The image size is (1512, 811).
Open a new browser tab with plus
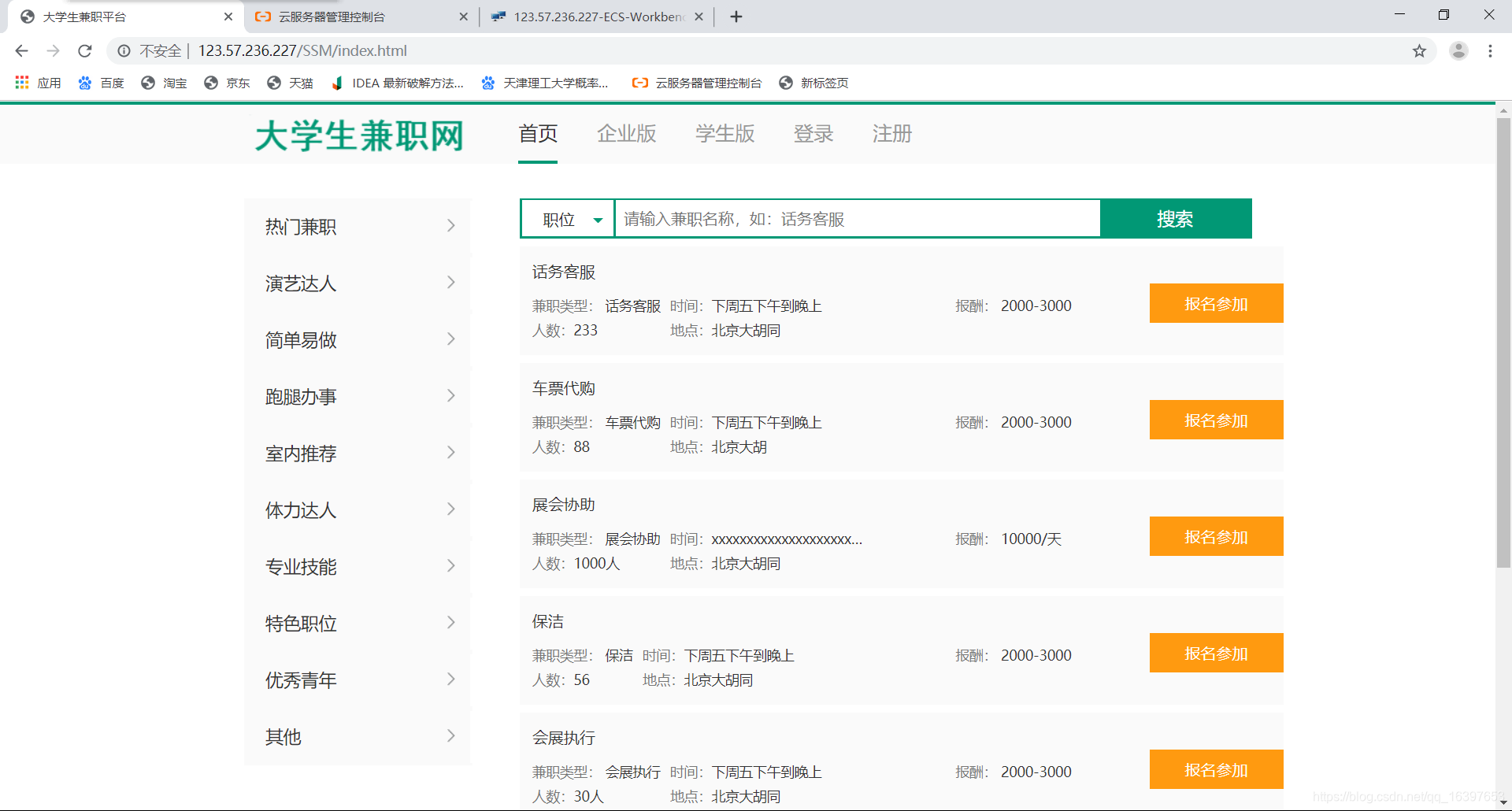point(736,17)
